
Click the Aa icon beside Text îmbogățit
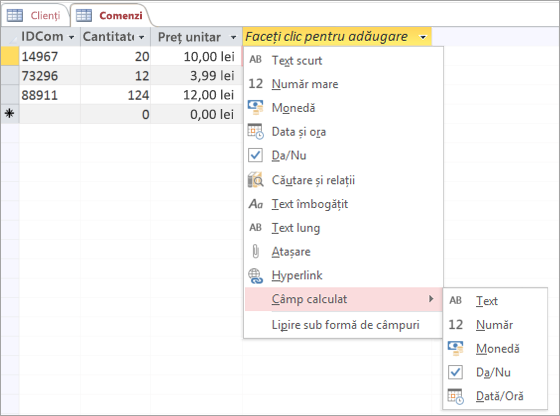[256, 204]
